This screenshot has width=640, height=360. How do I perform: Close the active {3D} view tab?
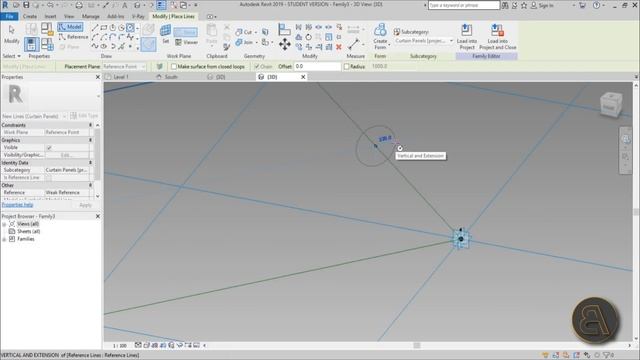pos(303,77)
